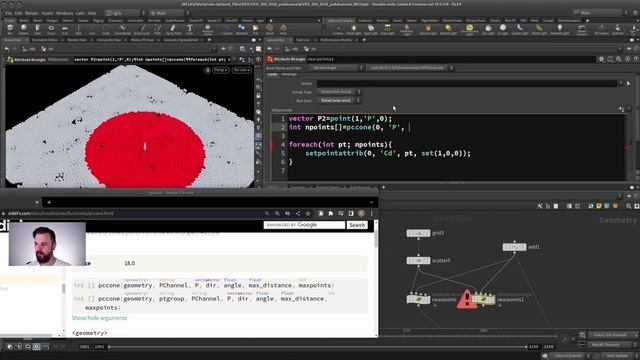Select the Spot Light shelf tool
The width and height of the screenshot is (640, 360).
(371, 29)
